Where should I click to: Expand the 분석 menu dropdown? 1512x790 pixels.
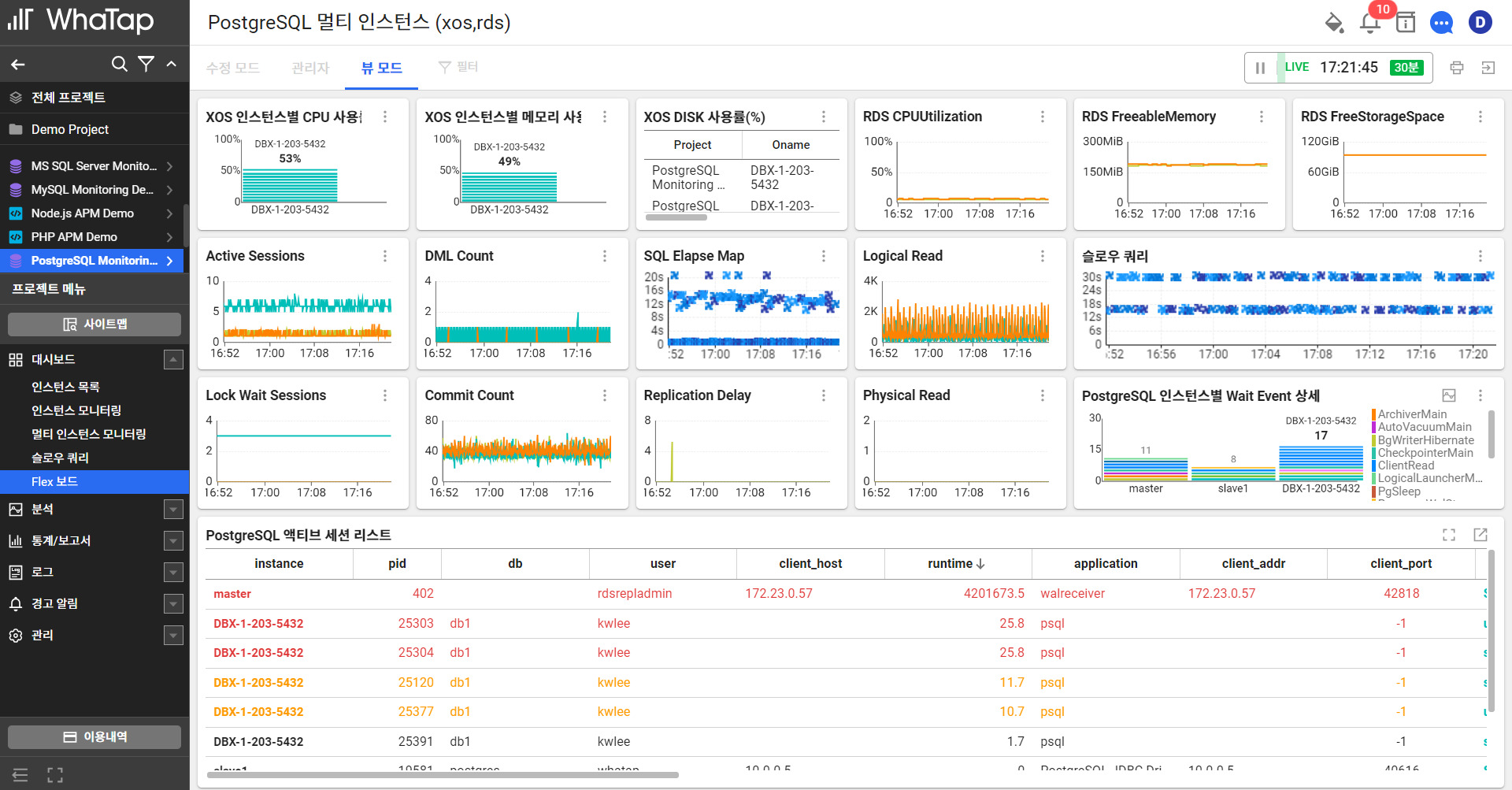pyautogui.click(x=173, y=510)
